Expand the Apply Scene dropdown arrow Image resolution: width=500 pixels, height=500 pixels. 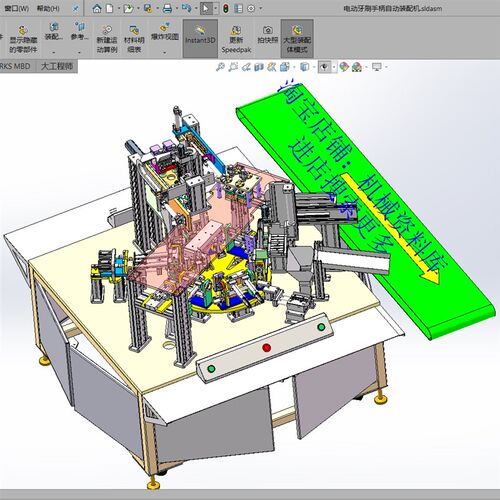tap(366, 67)
